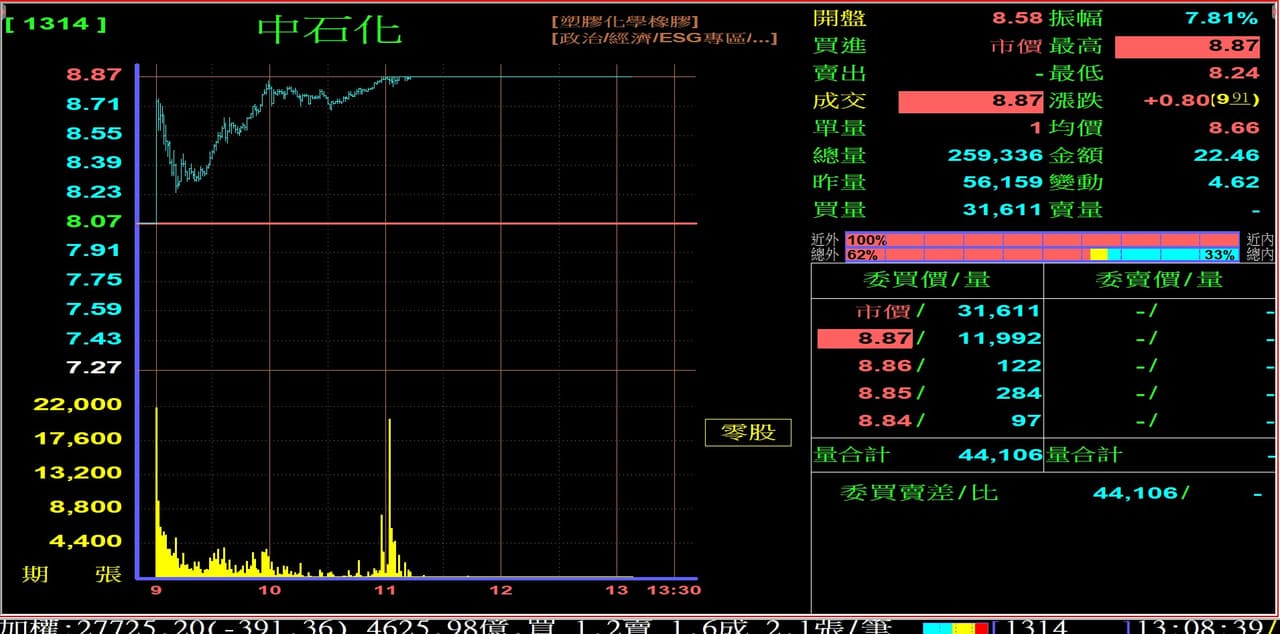1280x634 pixels.
Task: Click the 張 unit label below volume axis
Action: (x=109, y=574)
